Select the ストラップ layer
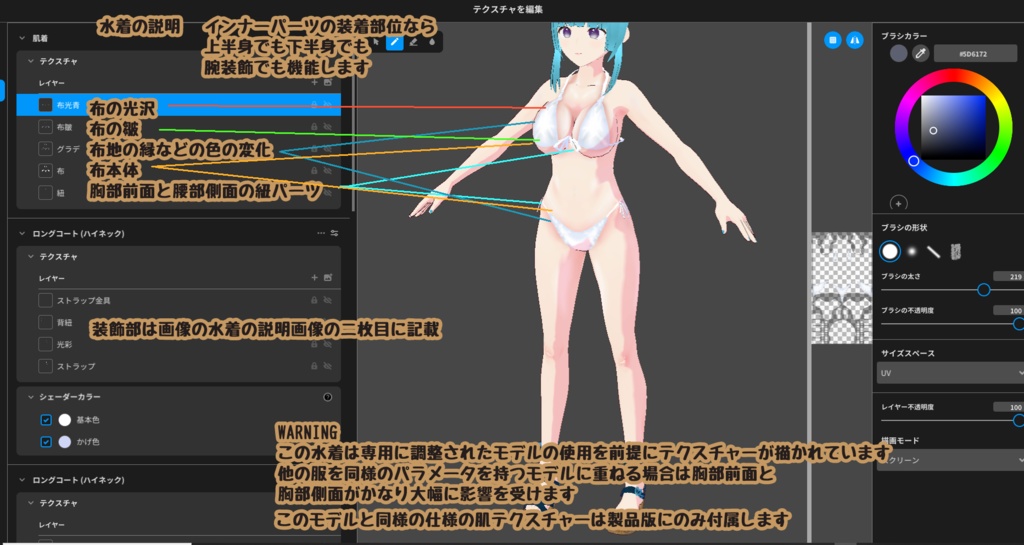Screen dimensions: 1024x545 178,366
